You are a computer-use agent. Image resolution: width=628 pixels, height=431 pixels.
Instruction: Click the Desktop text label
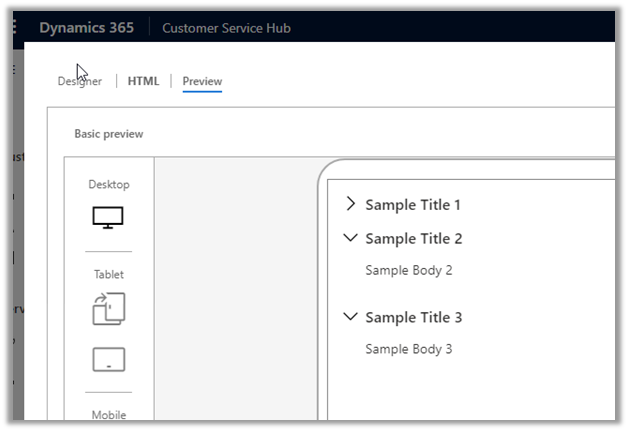coord(108,184)
